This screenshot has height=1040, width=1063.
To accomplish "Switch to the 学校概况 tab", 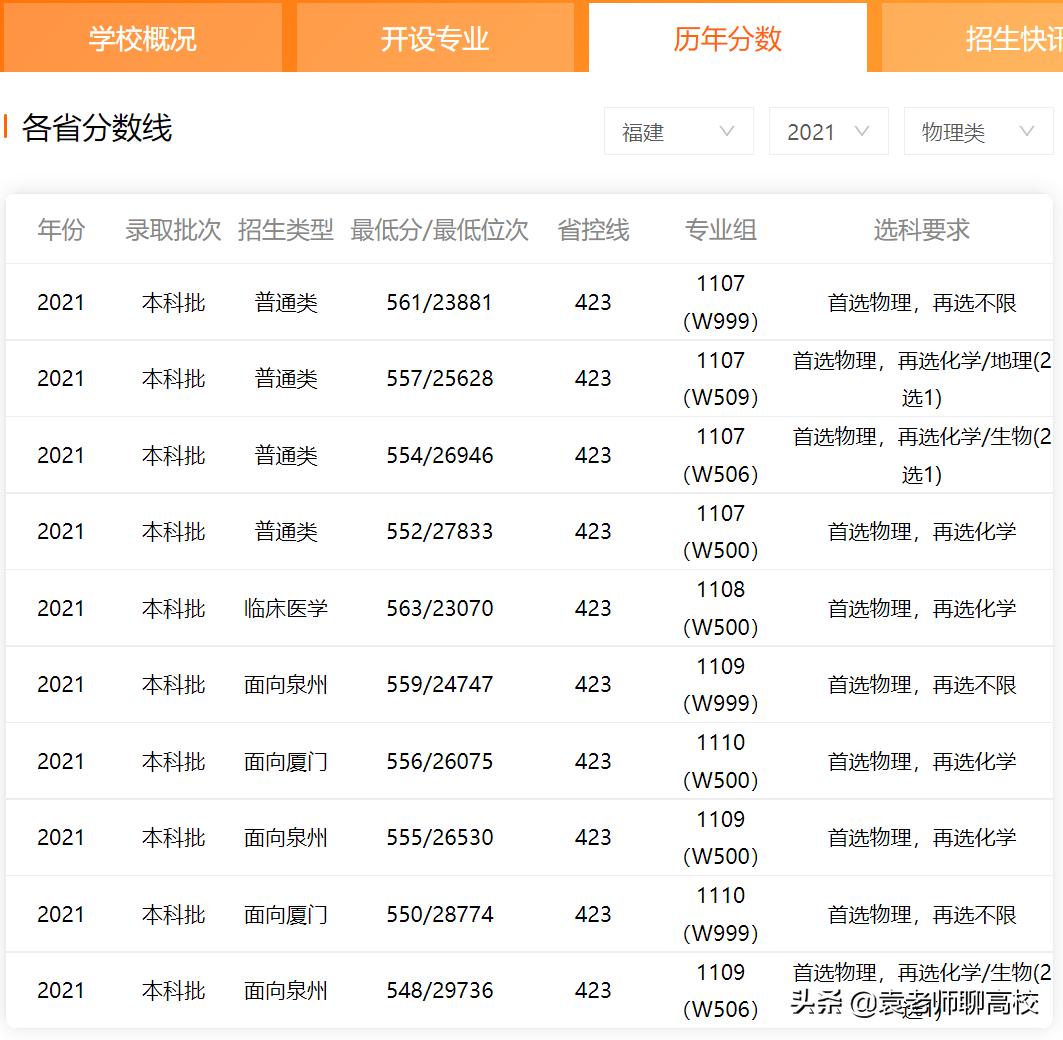I will click(x=143, y=37).
